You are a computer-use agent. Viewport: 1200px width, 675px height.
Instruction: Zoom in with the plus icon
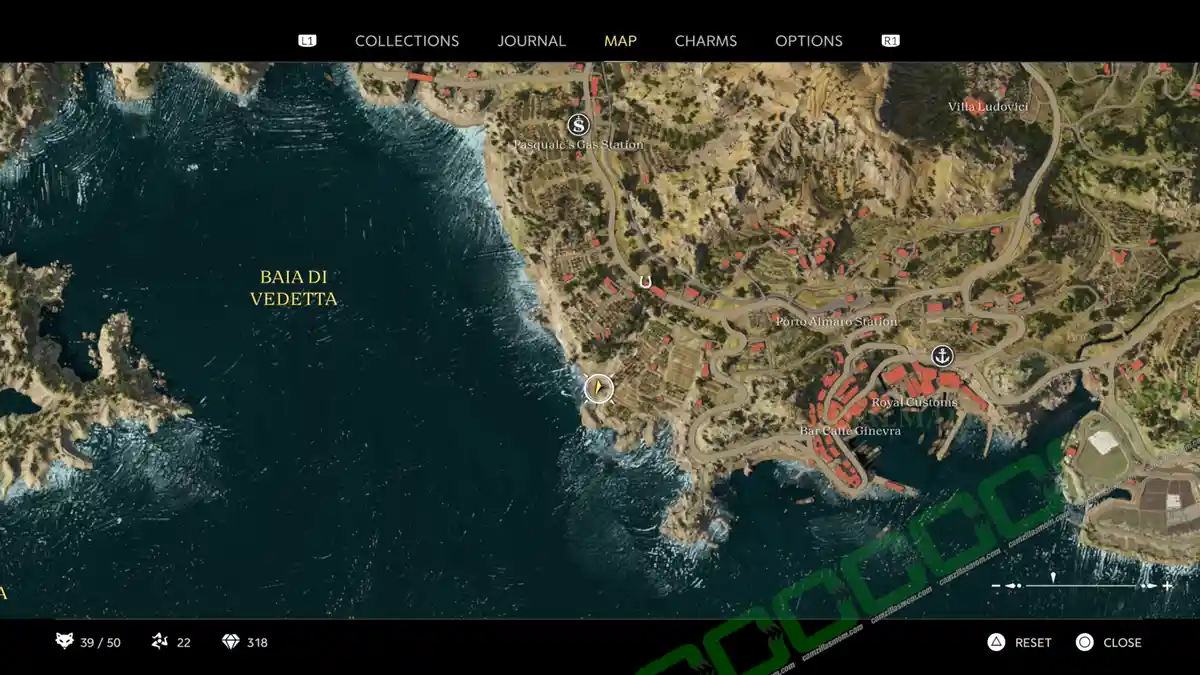pyautogui.click(x=1167, y=586)
